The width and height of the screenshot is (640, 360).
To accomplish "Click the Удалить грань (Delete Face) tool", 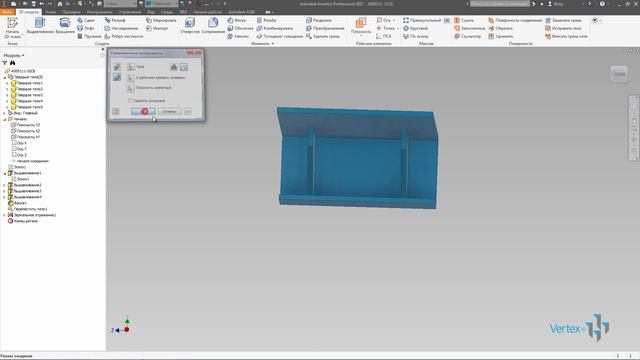I will click(322, 36).
